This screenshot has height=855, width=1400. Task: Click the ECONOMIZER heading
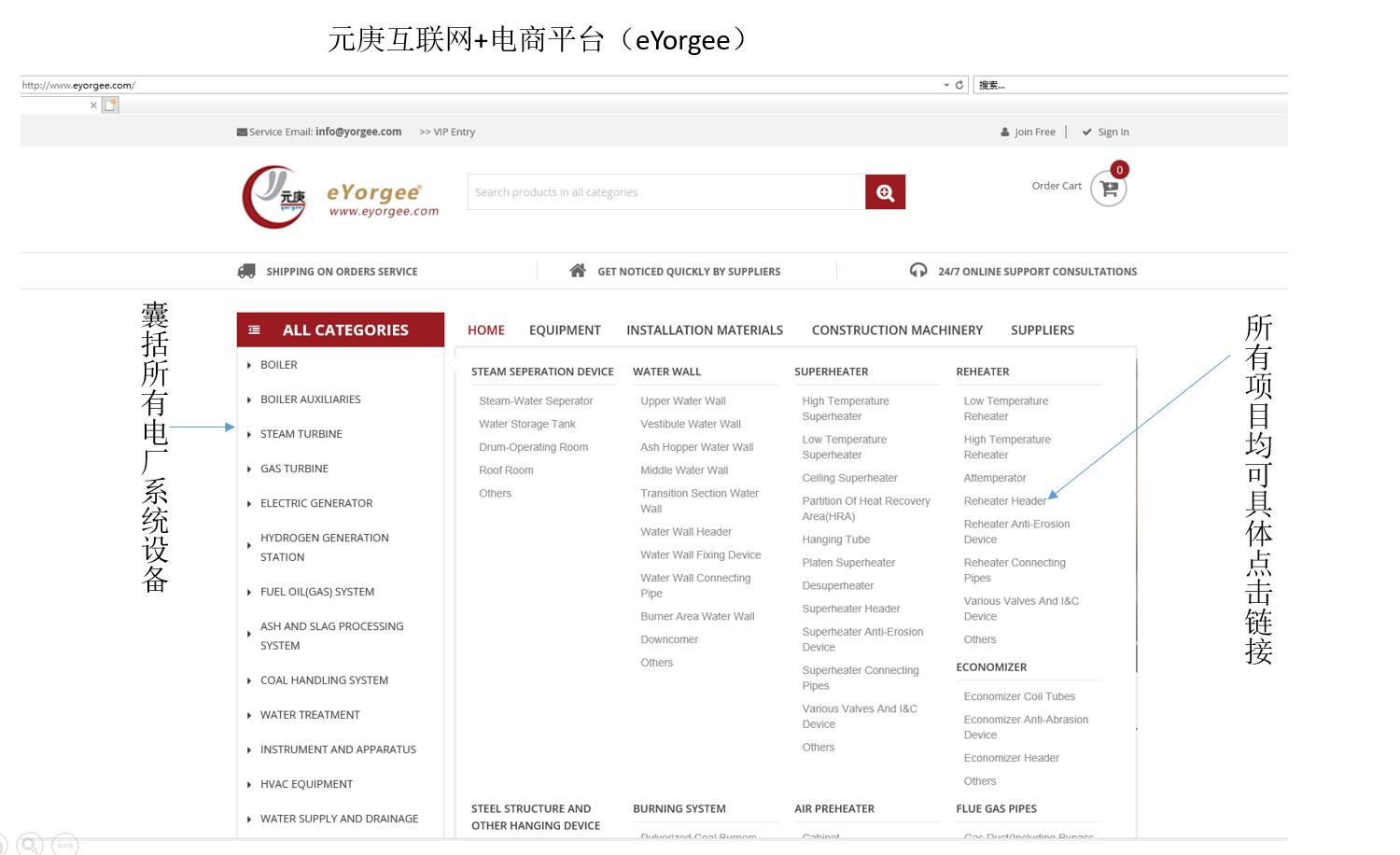(x=991, y=667)
